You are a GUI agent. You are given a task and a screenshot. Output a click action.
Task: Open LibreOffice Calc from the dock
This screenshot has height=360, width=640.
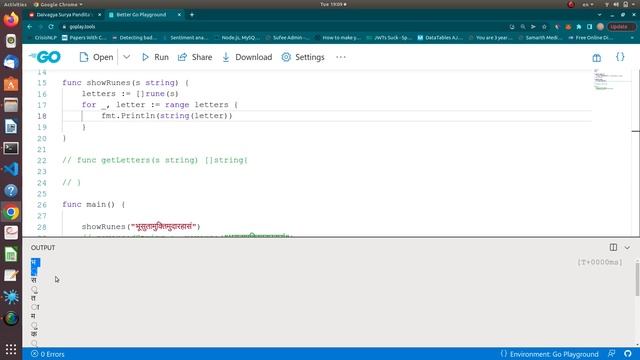pyautogui.click(x=11, y=255)
